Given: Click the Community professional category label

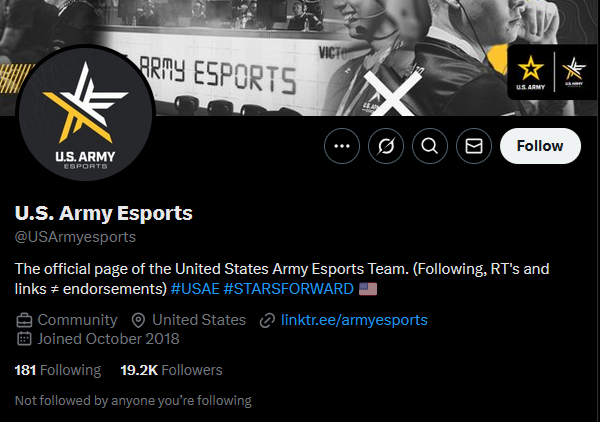Looking at the screenshot, I should (x=77, y=320).
